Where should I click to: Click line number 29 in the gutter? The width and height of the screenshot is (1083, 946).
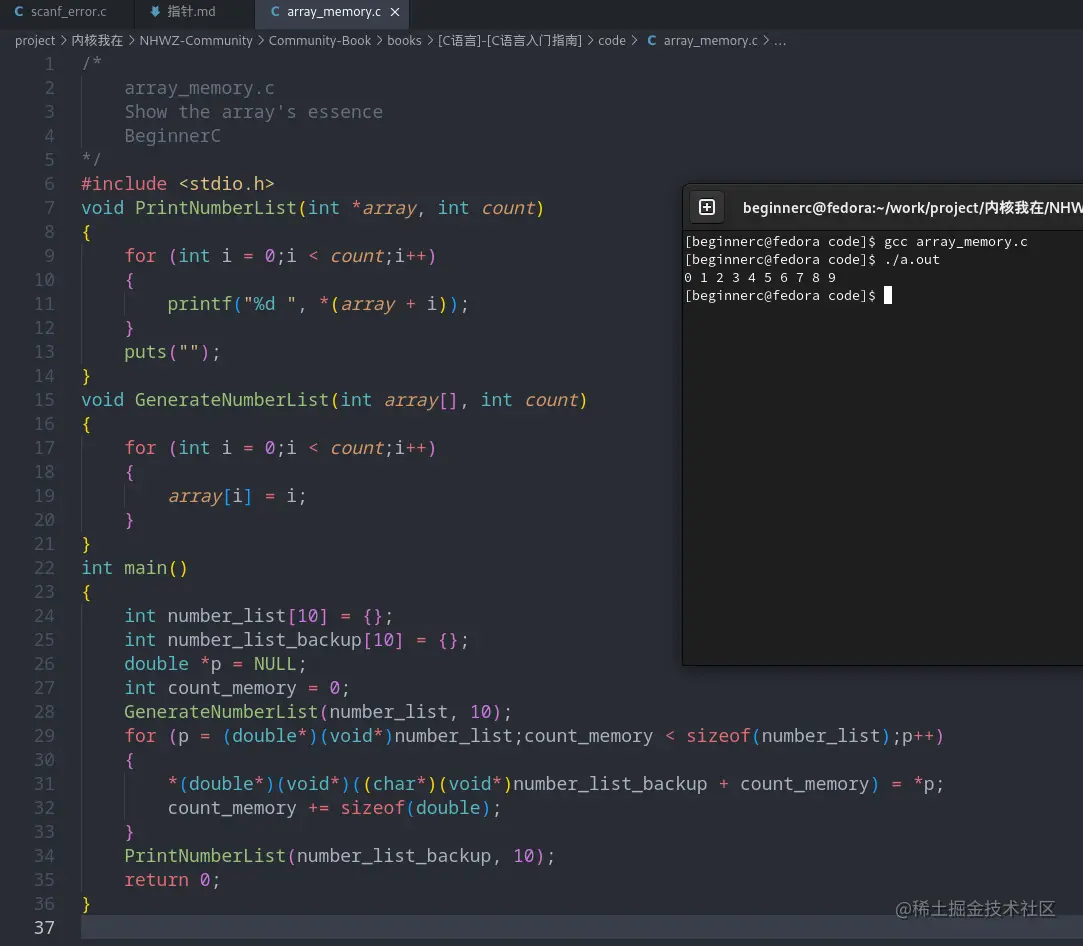(44, 735)
